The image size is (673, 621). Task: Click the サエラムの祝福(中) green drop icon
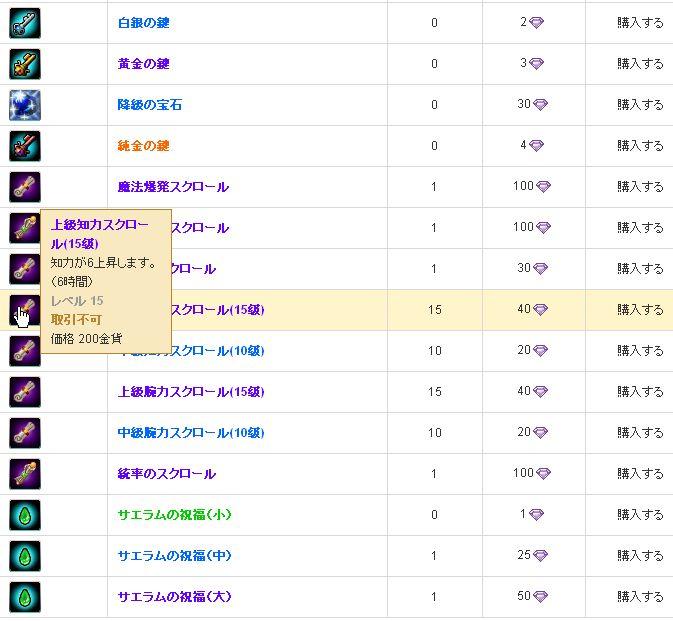[25, 556]
